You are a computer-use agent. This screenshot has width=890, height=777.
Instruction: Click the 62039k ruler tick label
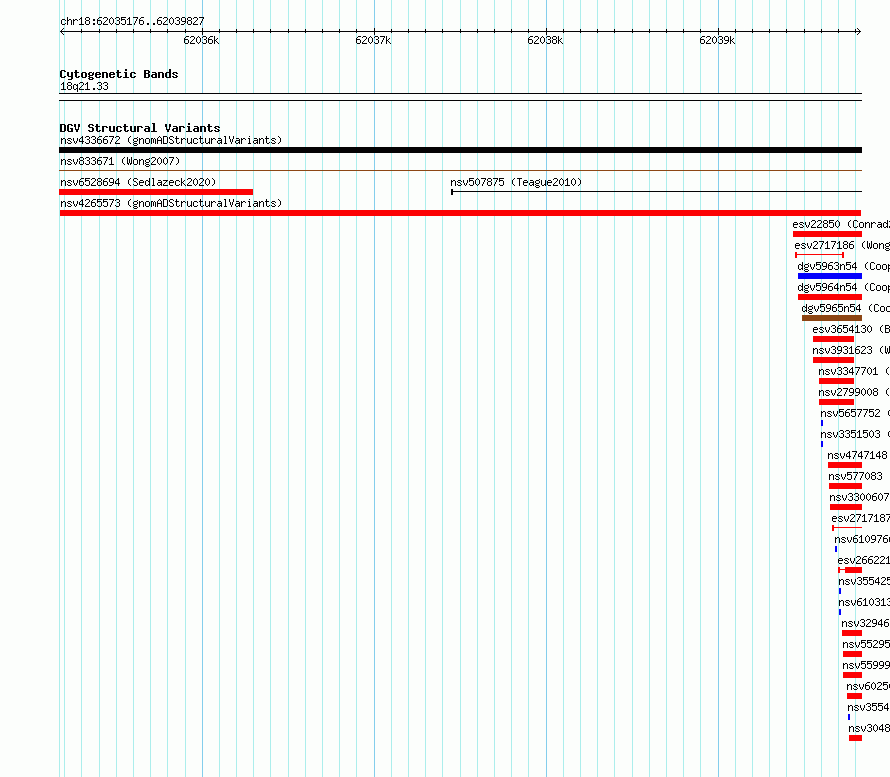click(717, 40)
